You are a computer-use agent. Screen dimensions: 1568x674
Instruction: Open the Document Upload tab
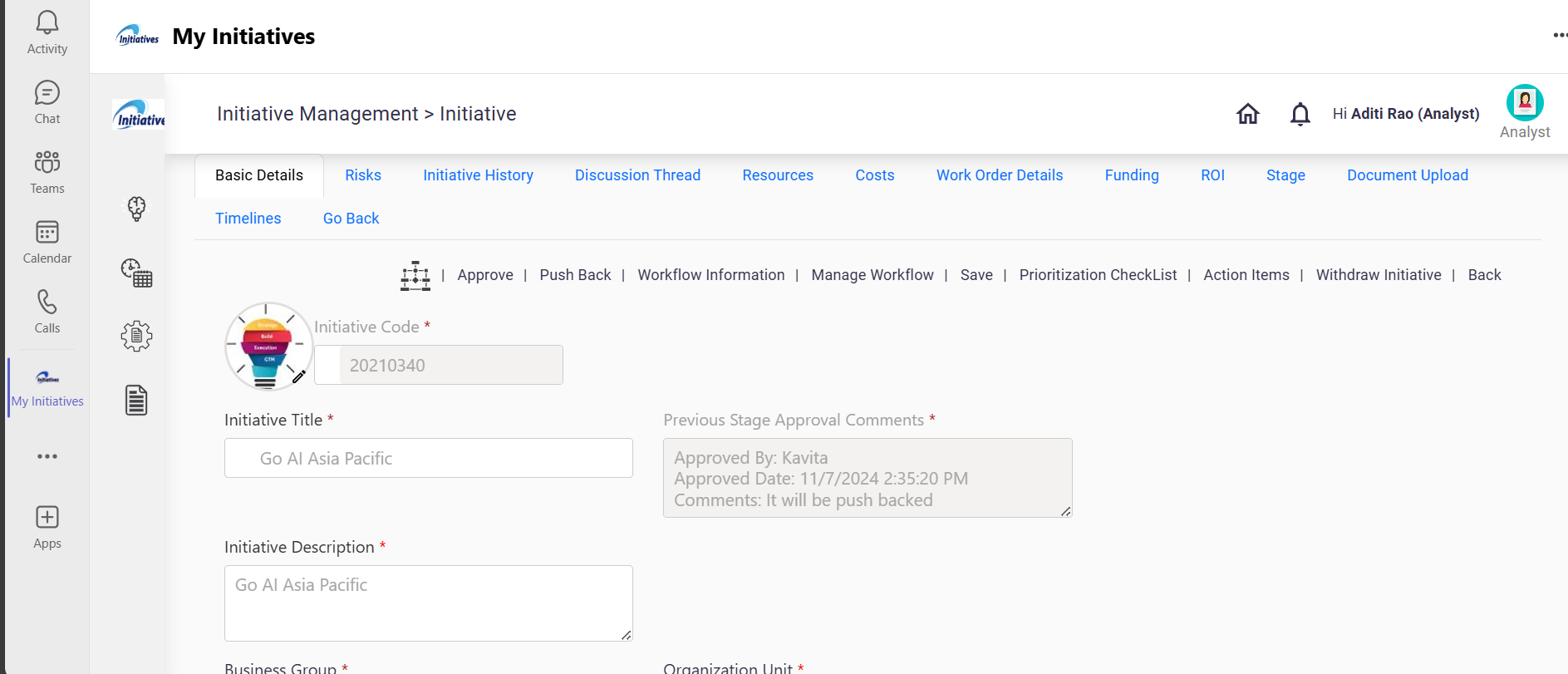click(1407, 175)
